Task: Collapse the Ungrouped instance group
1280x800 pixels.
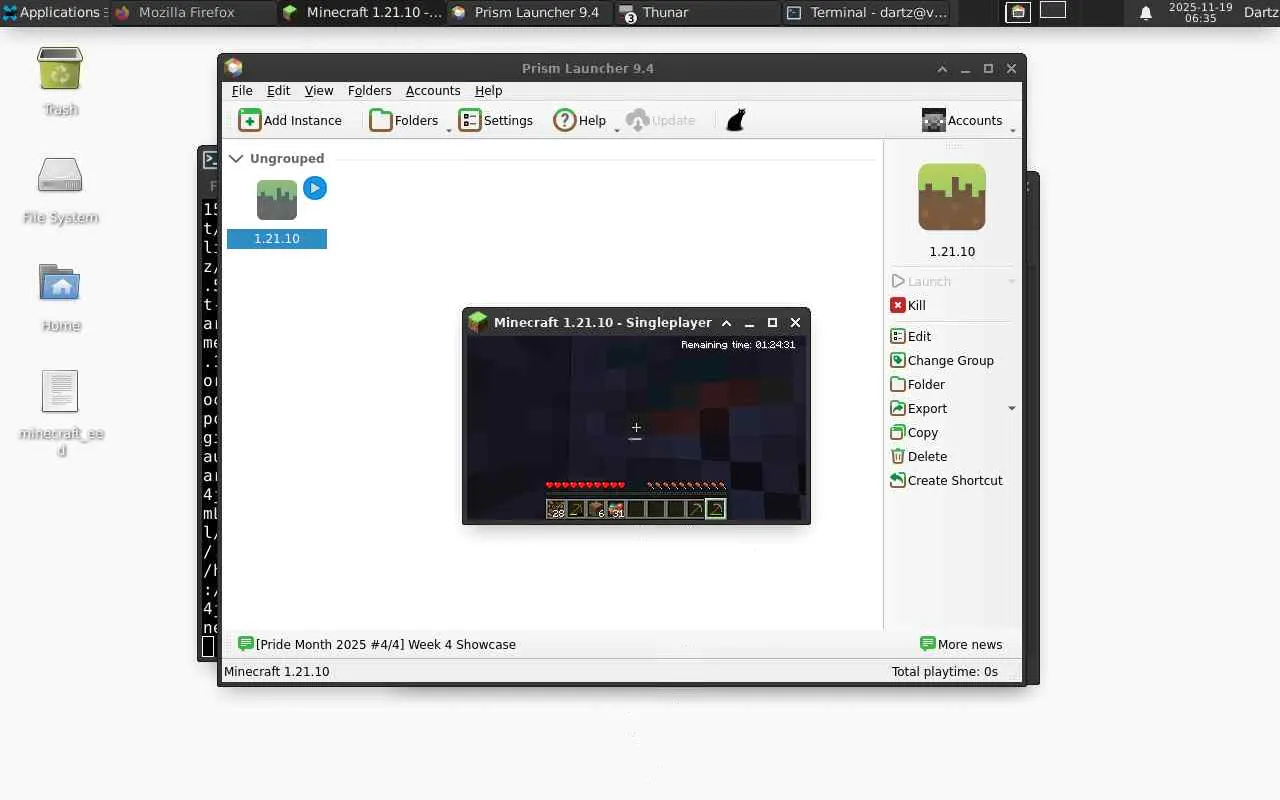Action: [236, 158]
